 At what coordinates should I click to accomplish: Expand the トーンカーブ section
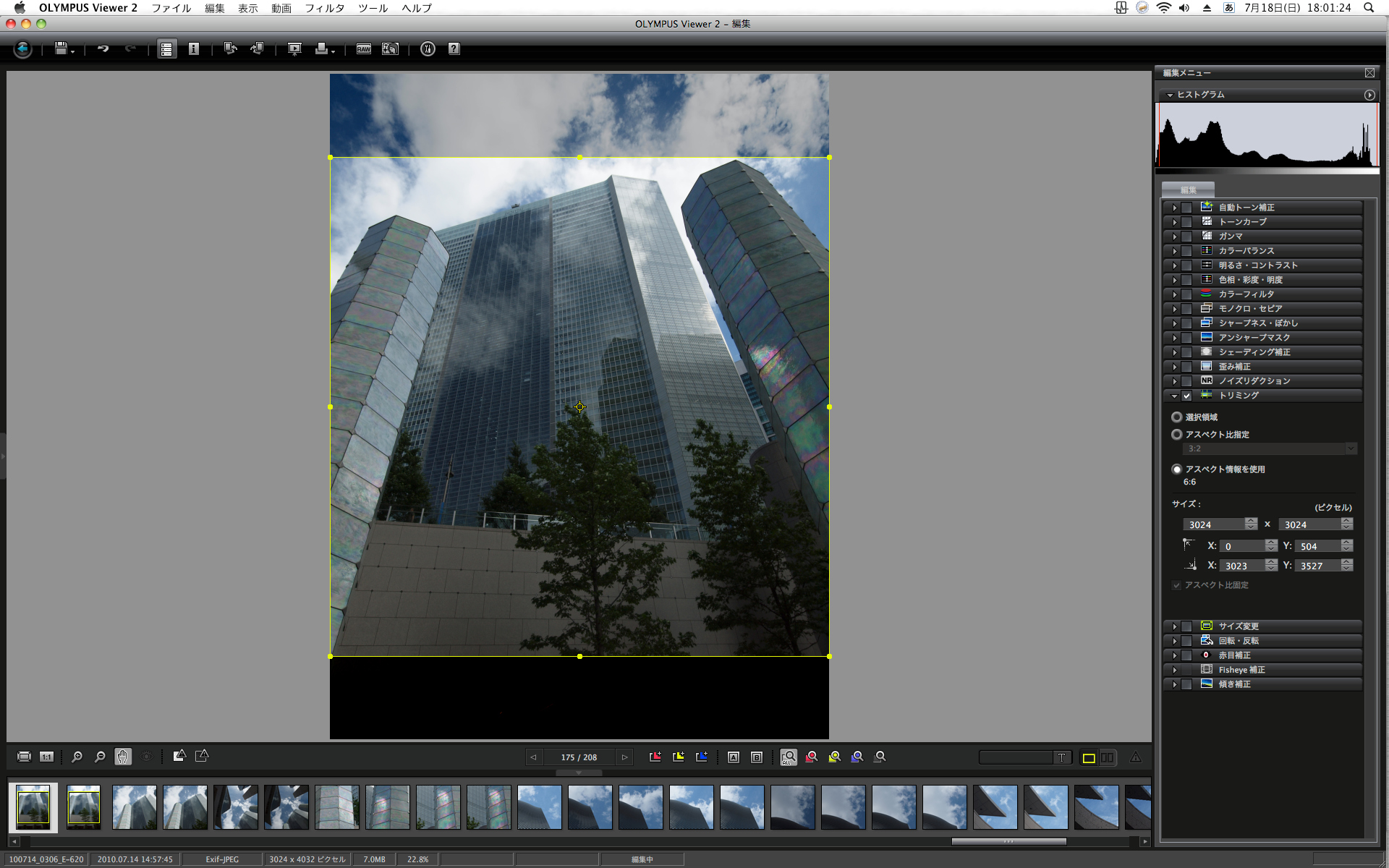[1174, 222]
